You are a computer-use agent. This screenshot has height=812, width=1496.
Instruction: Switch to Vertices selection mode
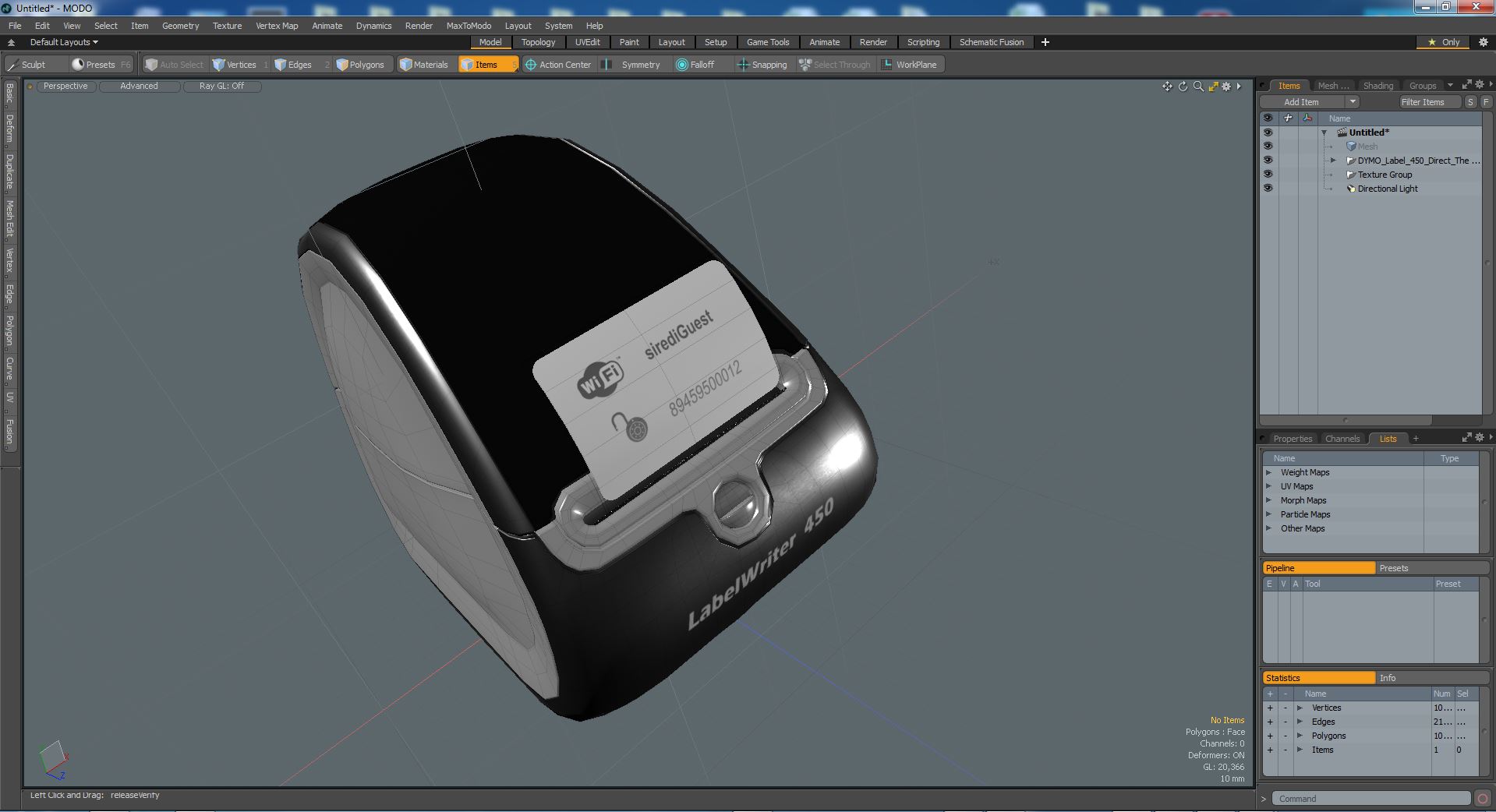click(240, 65)
